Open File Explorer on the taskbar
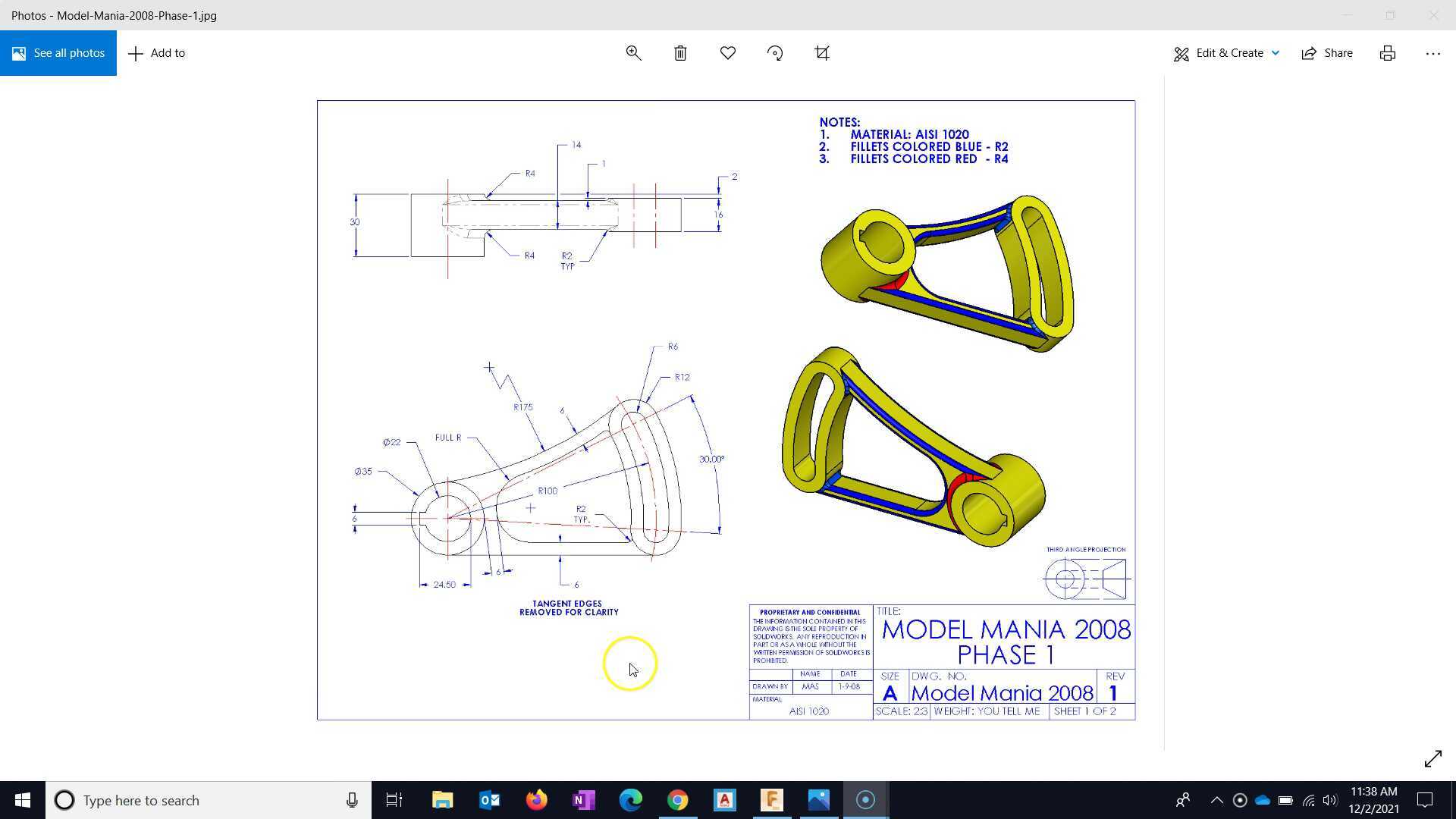Image resolution: width=1456 pixels, height=819 pixels. point(442,800)
